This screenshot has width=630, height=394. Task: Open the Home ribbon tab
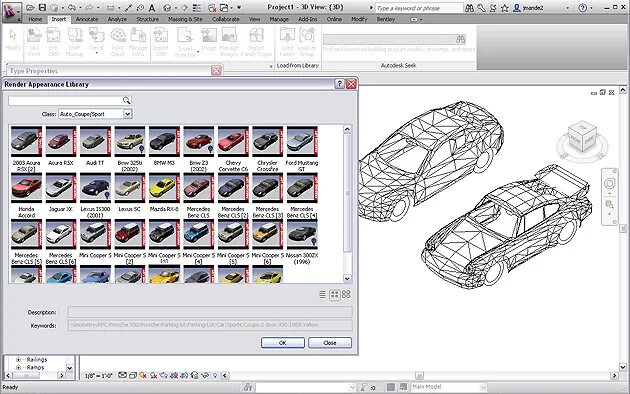tap(35, 19)
